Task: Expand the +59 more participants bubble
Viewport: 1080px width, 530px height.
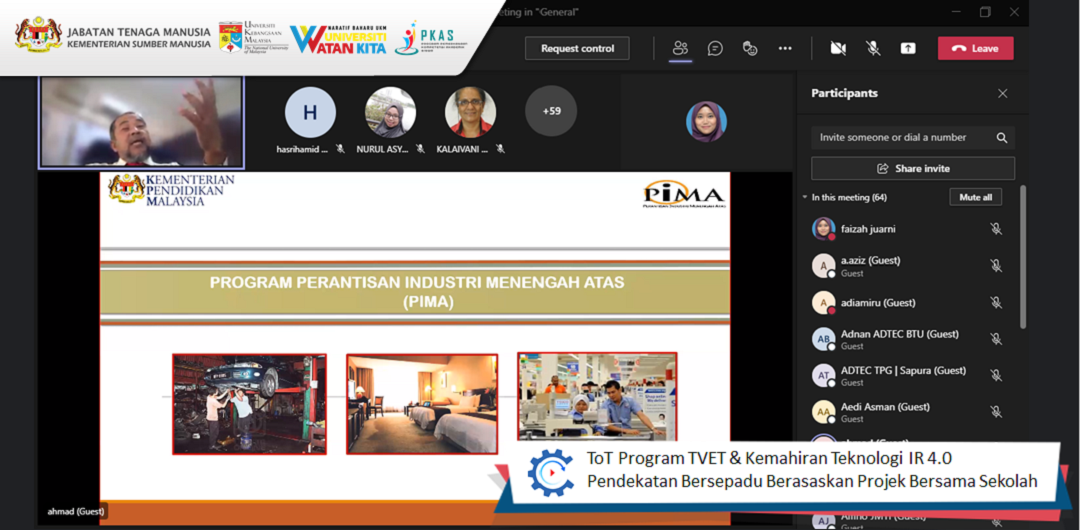Action: point(551,111)
